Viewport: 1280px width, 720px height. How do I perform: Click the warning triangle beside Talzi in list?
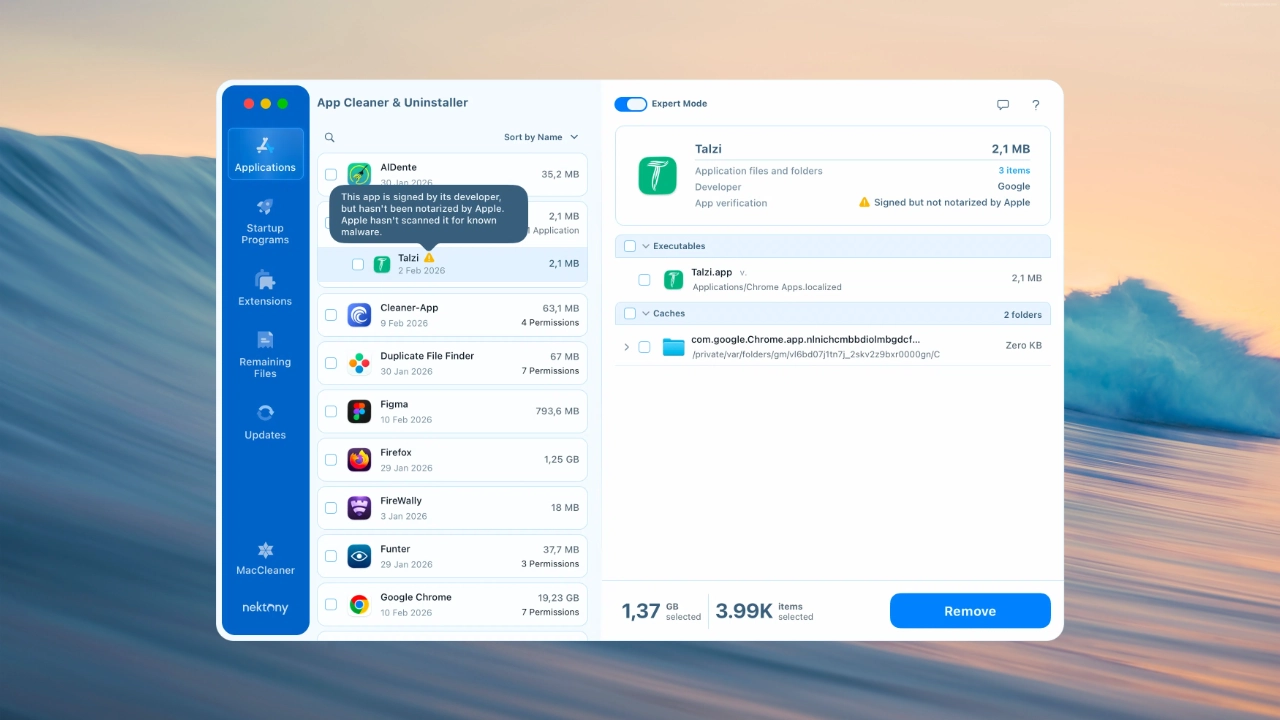[x=429, y=258]
